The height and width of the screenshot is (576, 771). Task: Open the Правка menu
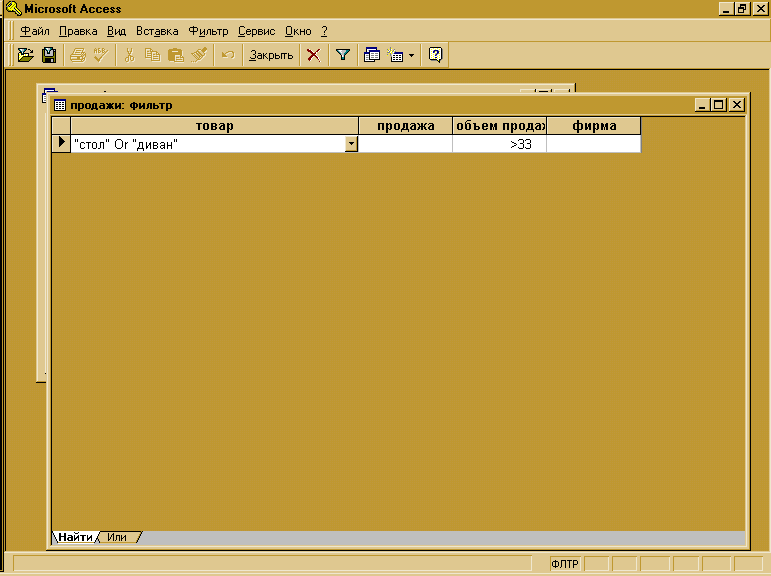pyautogui.click(x=78, y=31)
